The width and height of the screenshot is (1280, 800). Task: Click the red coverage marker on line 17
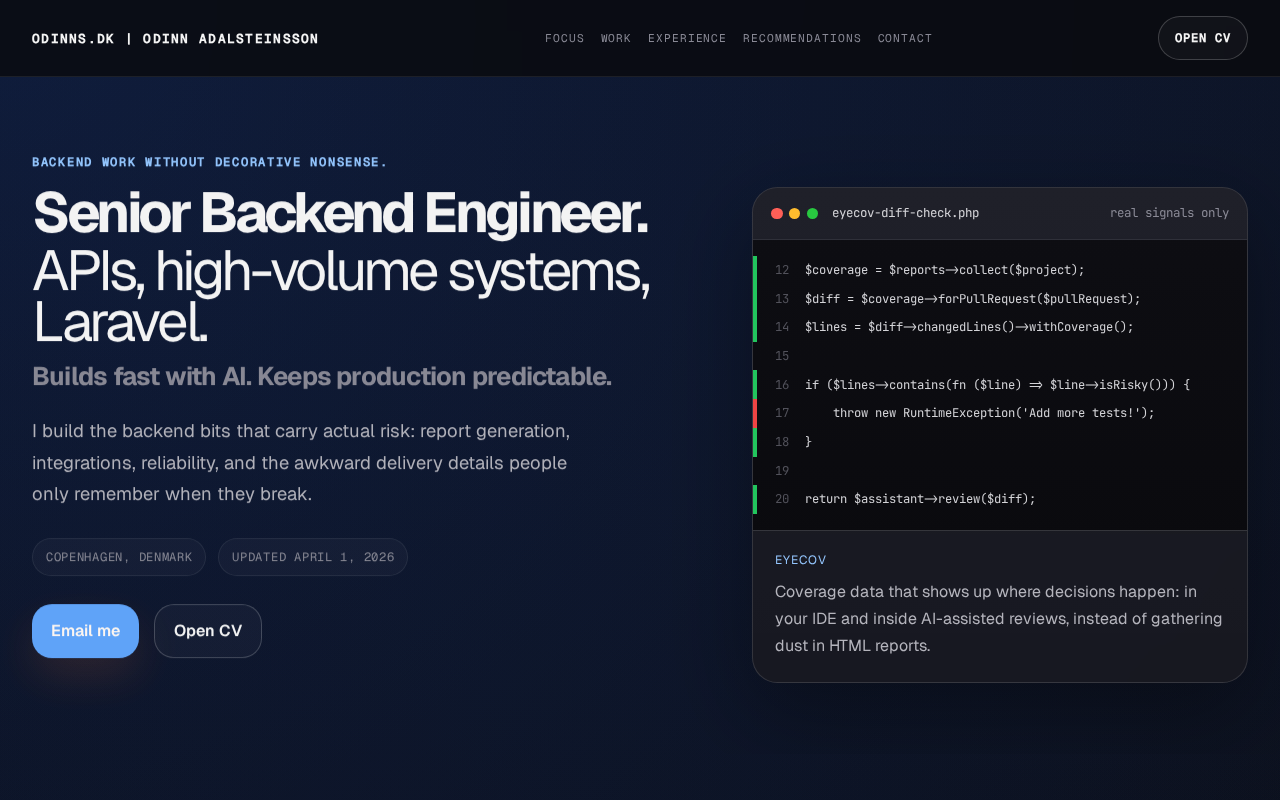(x=755, y=413)
